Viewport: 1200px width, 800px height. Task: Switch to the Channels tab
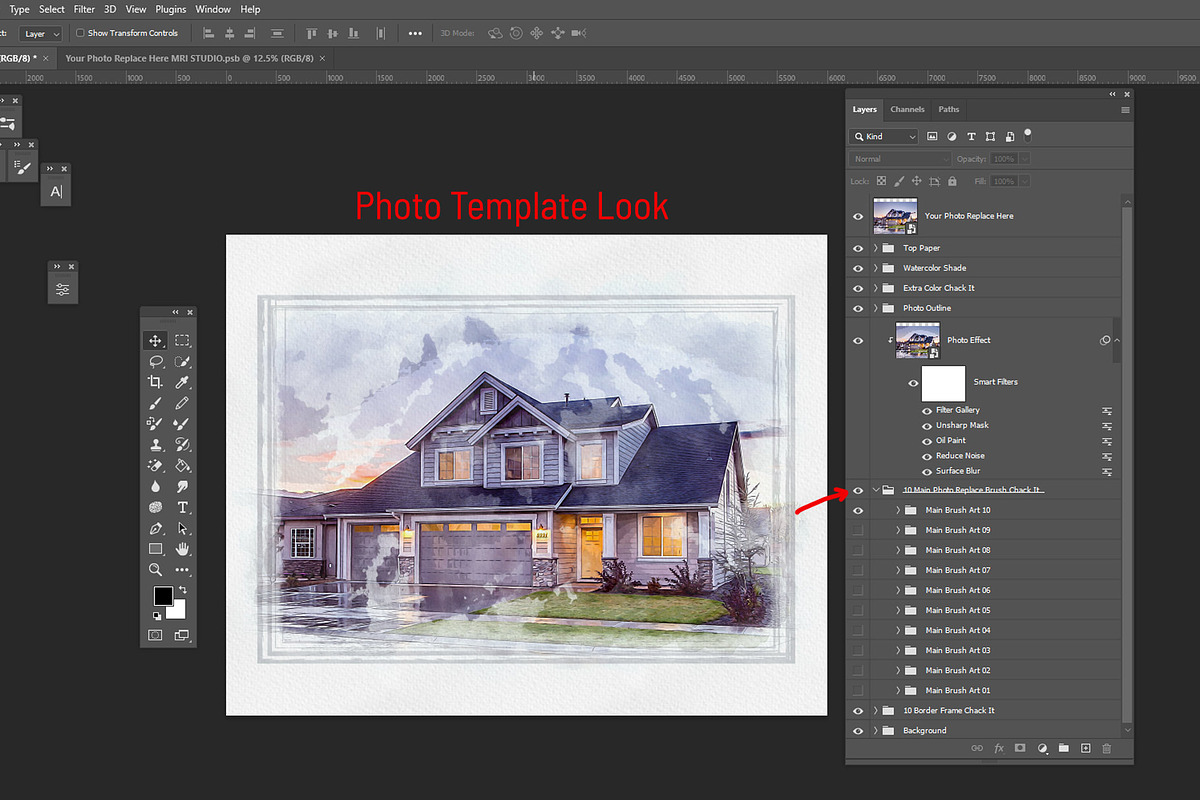pyautogui.click(x=907, y=110)
